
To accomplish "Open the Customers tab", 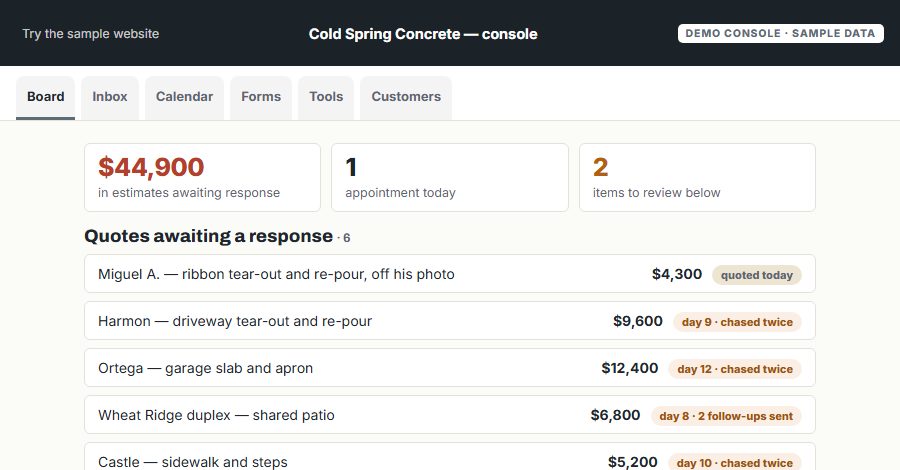I will 406,97.
